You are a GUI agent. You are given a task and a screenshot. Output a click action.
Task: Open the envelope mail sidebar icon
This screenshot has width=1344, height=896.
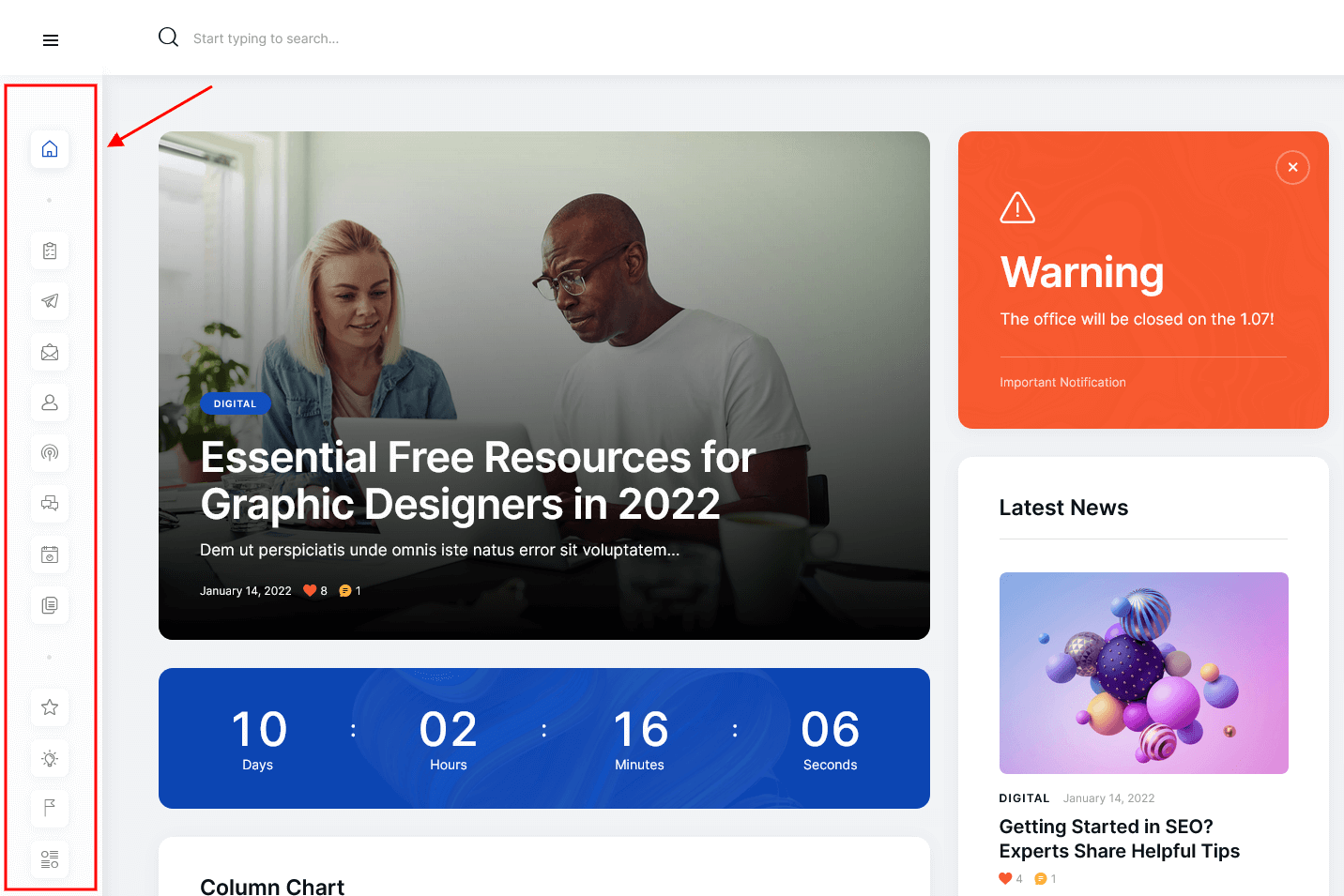pos(50,352)
